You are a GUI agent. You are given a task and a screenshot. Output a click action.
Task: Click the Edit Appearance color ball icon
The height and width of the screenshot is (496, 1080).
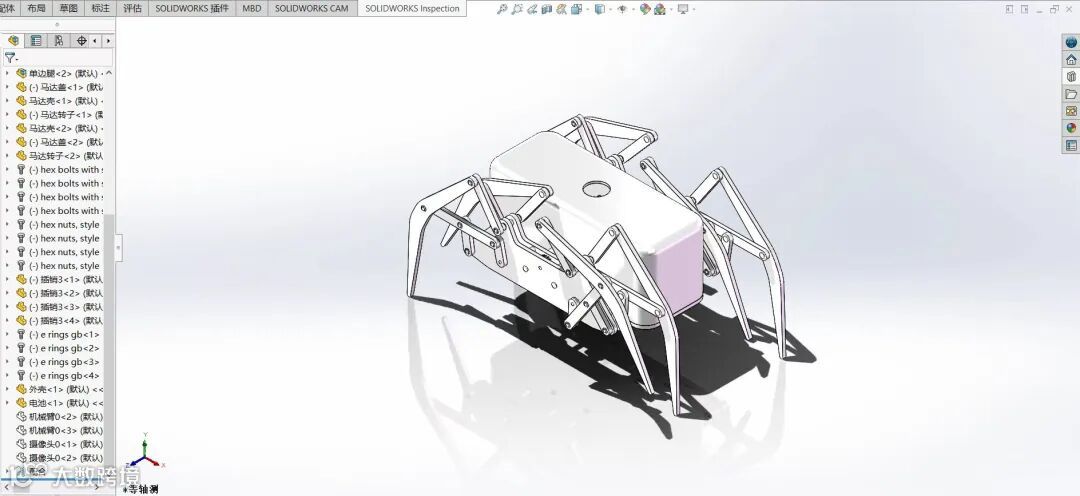[x=645, y=9]
